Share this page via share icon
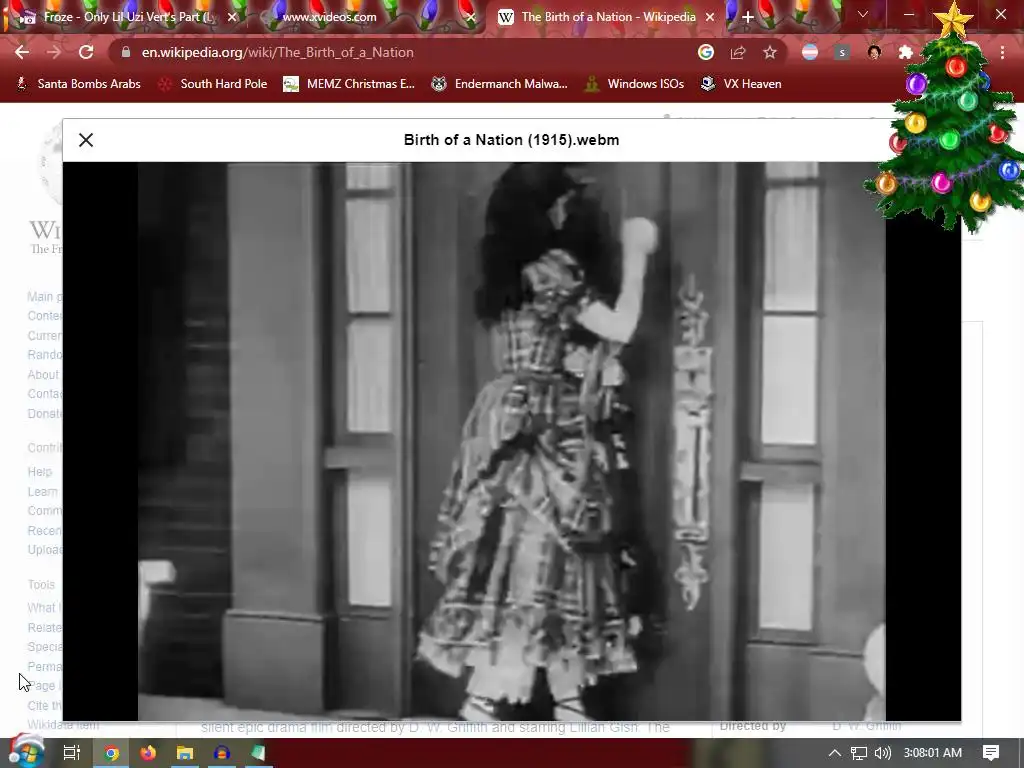This screenshot has height=768, width=1024. pyautogui.click(x=738, y=52)
